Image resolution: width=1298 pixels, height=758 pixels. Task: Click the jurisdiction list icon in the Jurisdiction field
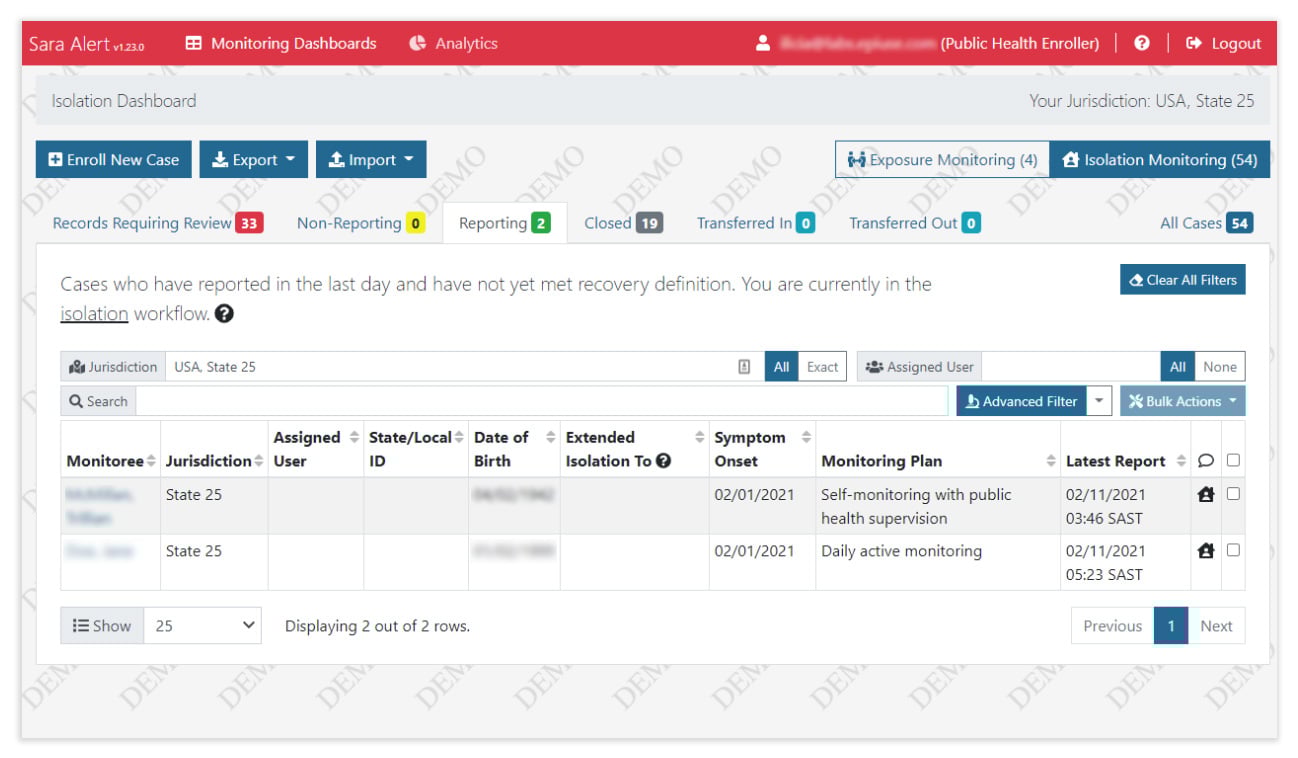pos(744,367)
